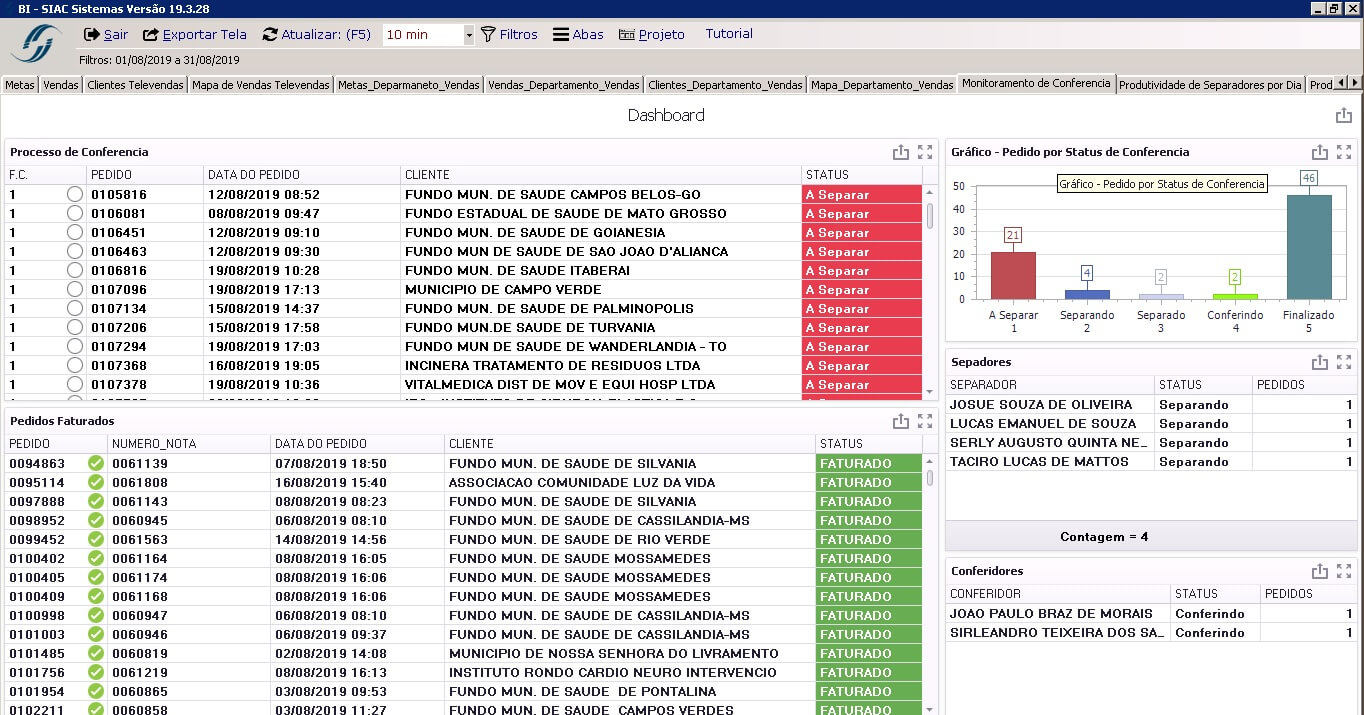
Task: Select row TACIRO LUCAS DE MATTOS
Action: tap(1151, 462)
